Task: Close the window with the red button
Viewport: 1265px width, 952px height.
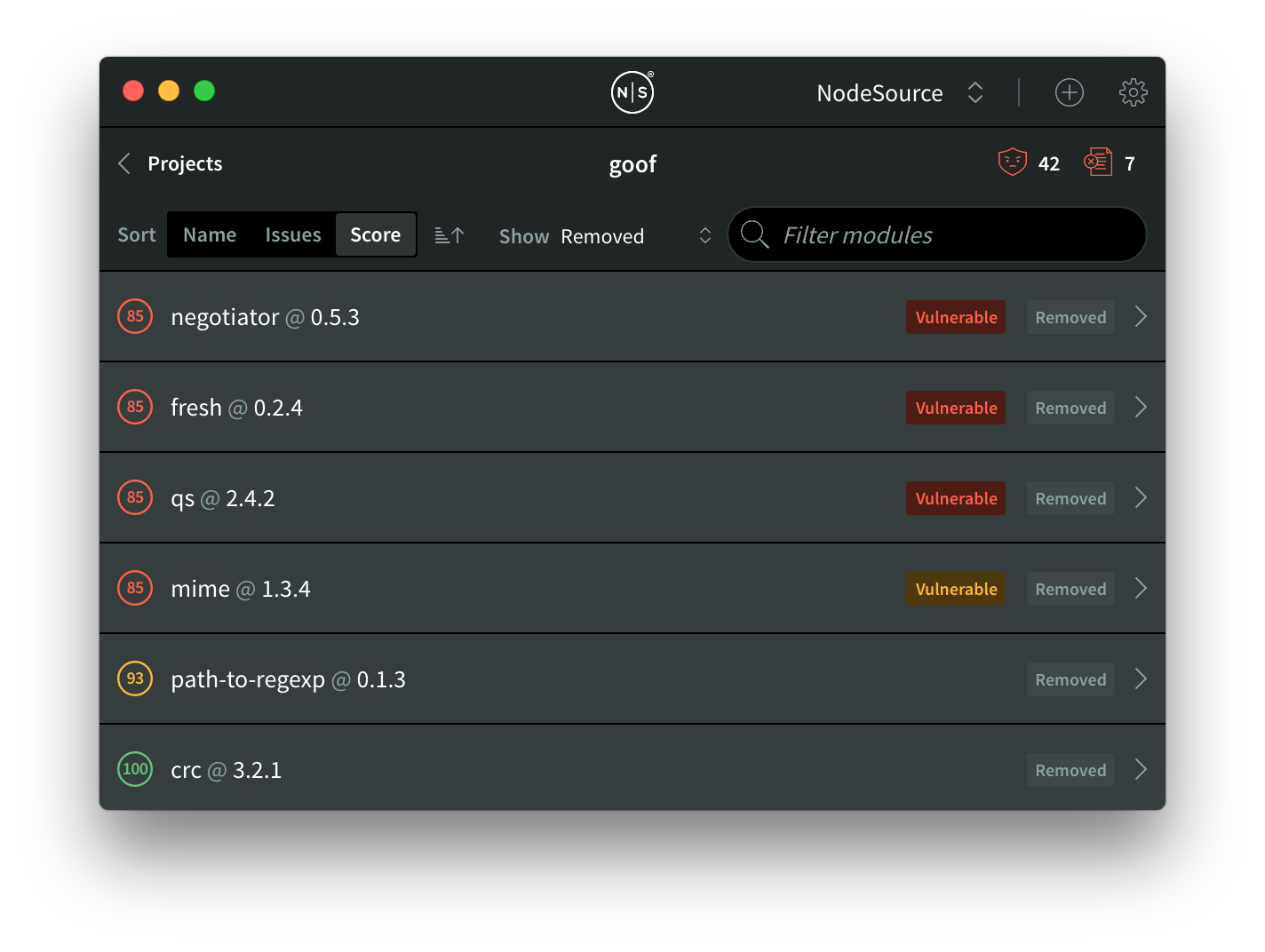Action: (x=133, y=91)
